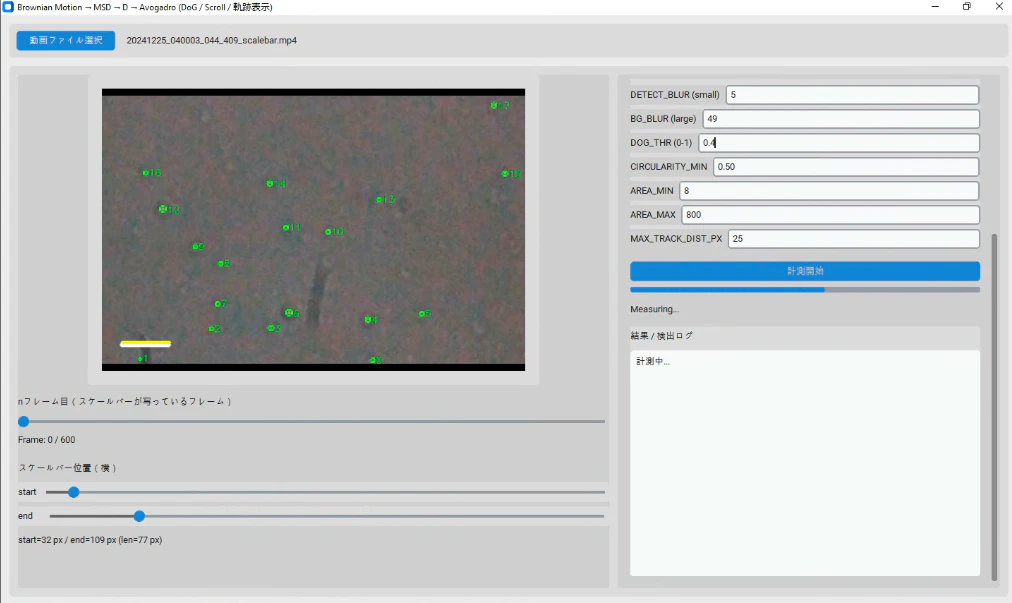Click the results log text area
The width and height of the screenshot is (1012, 603).
(x=805, y=463)
